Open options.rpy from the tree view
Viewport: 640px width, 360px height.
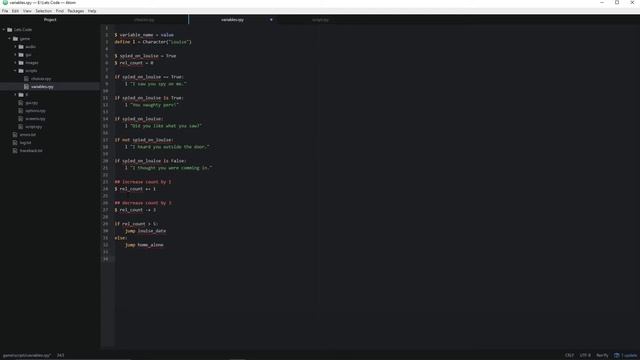pos(36,111)
